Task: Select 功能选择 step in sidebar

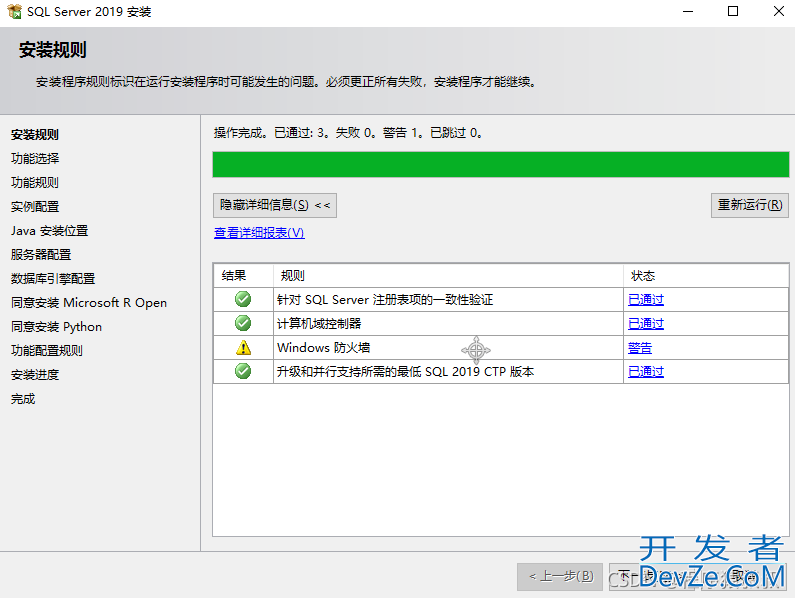Action: tap(35, 159)
